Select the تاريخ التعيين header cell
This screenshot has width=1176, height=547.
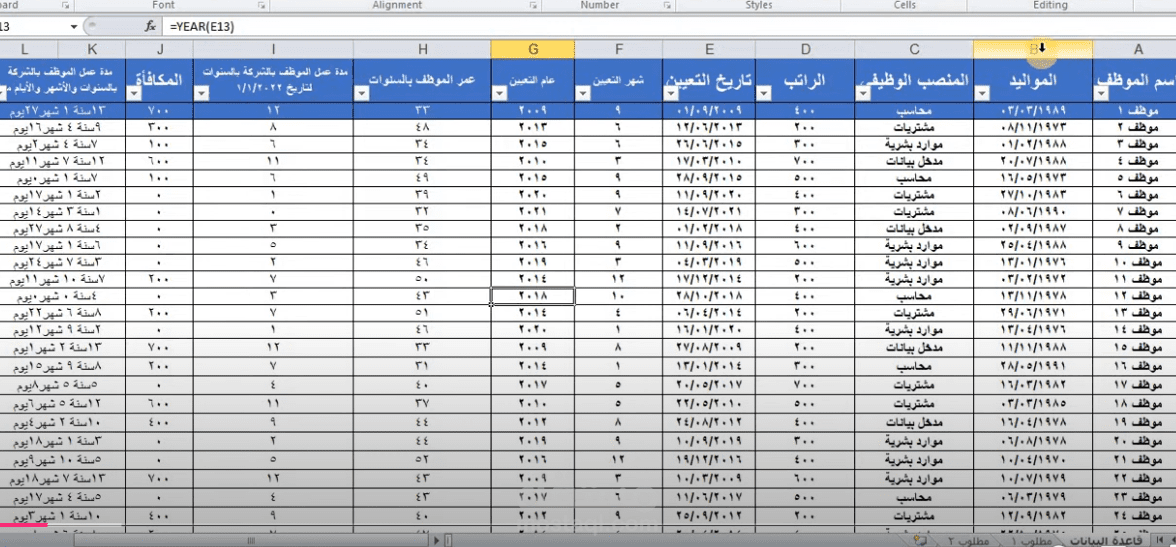(x=709, y=80)
